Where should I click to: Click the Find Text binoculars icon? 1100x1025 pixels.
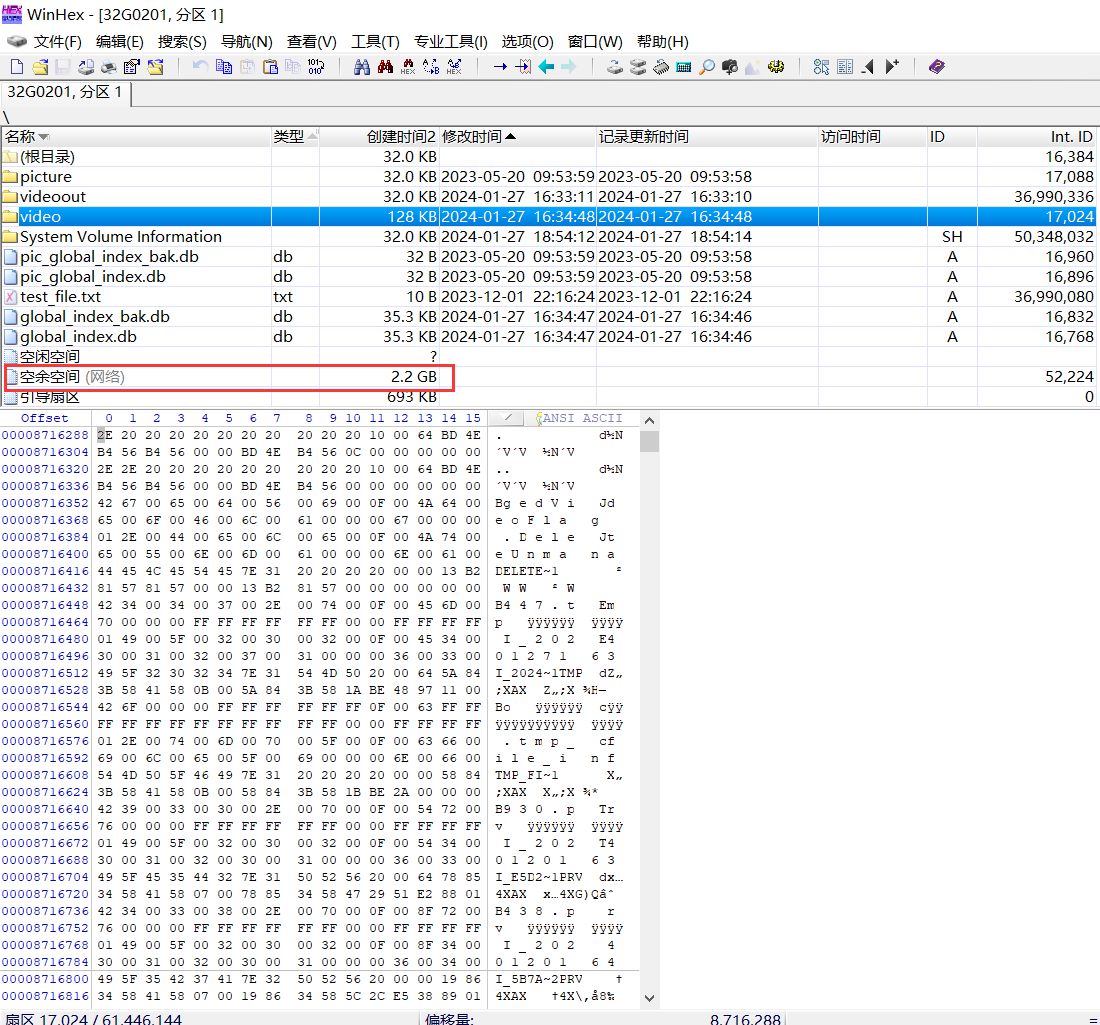[362, 67]
